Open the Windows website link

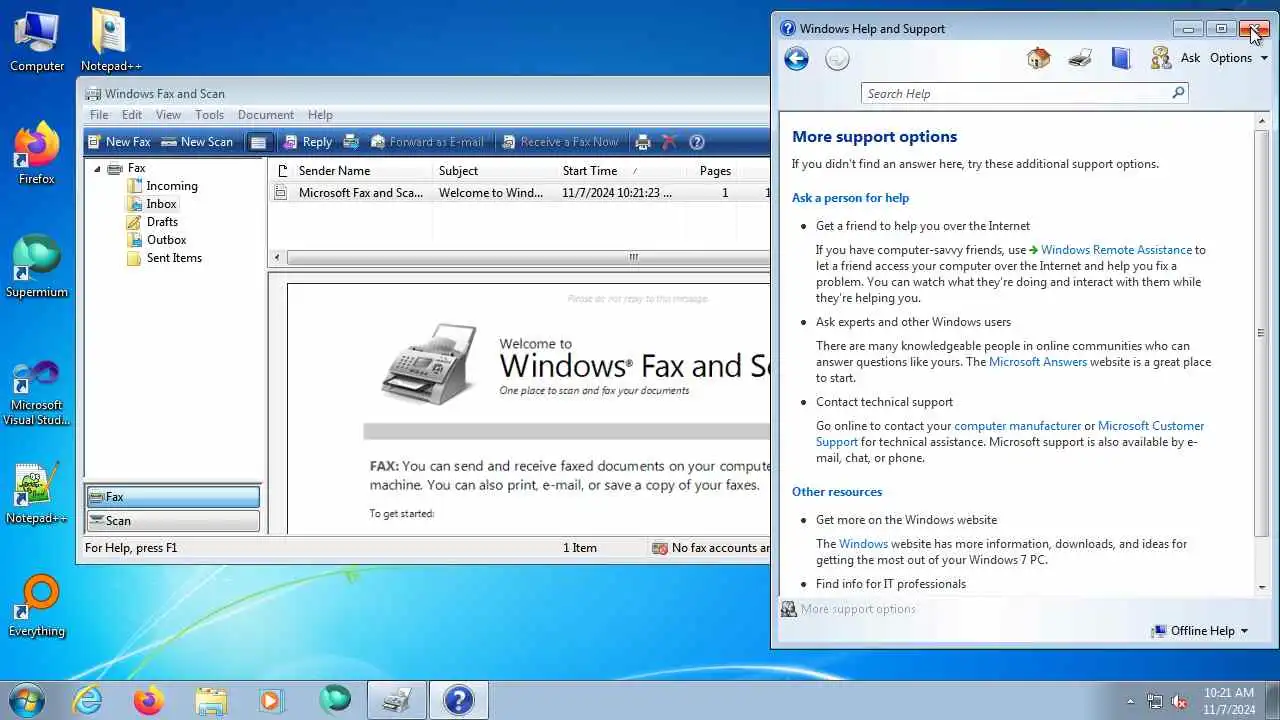pos(863,544)
